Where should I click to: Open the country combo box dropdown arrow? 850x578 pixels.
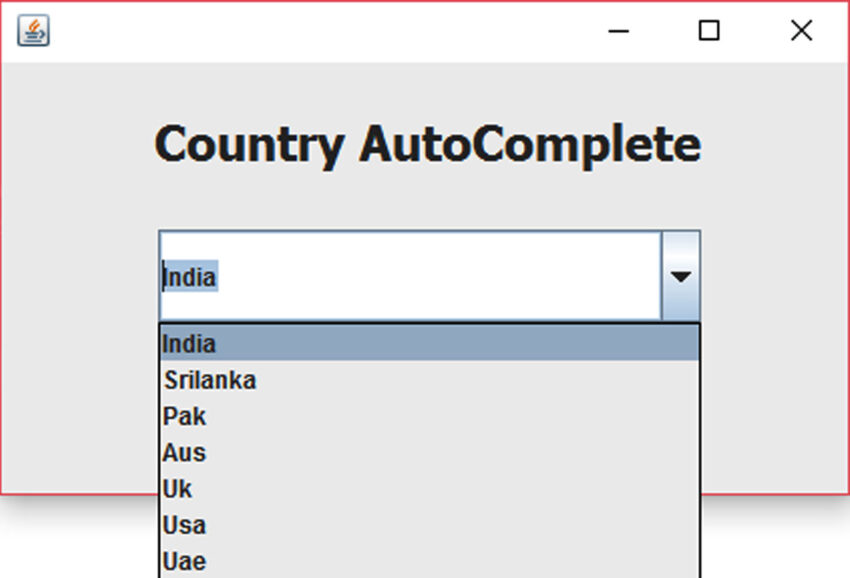pyautogui.click(x=681, y=275)
